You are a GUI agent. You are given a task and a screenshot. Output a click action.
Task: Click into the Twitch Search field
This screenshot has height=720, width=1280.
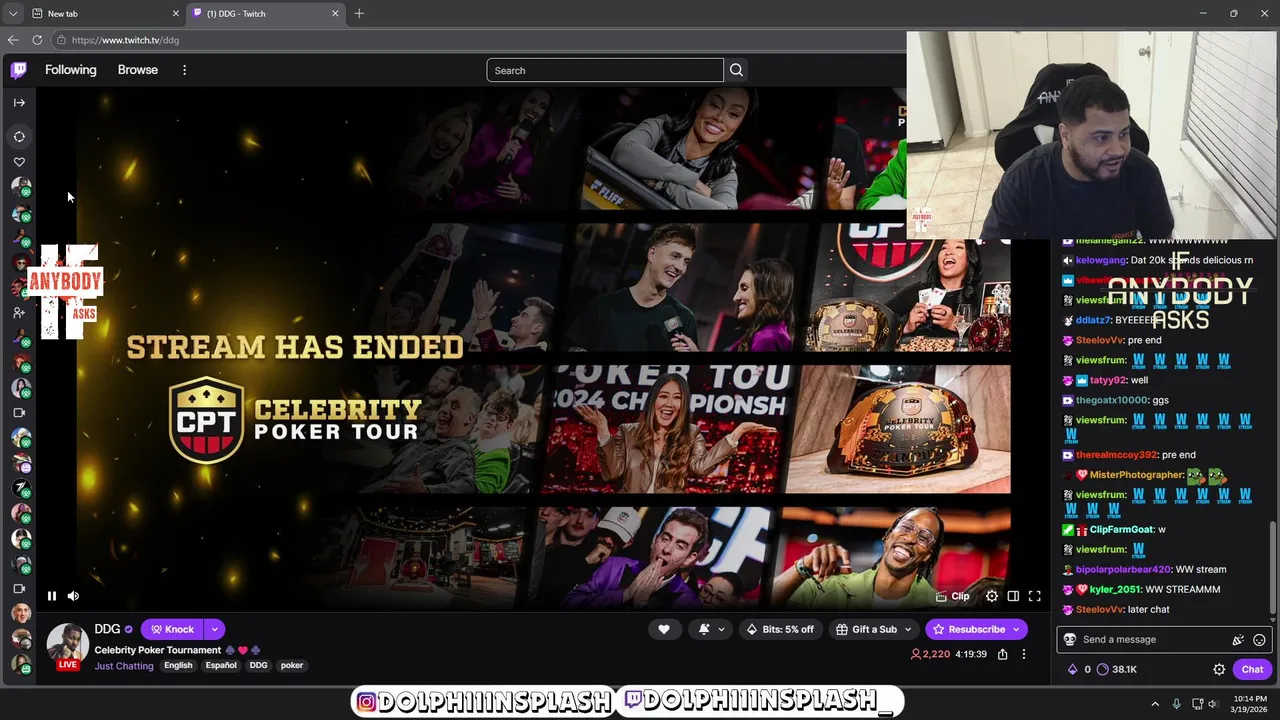tap(605, 70)
